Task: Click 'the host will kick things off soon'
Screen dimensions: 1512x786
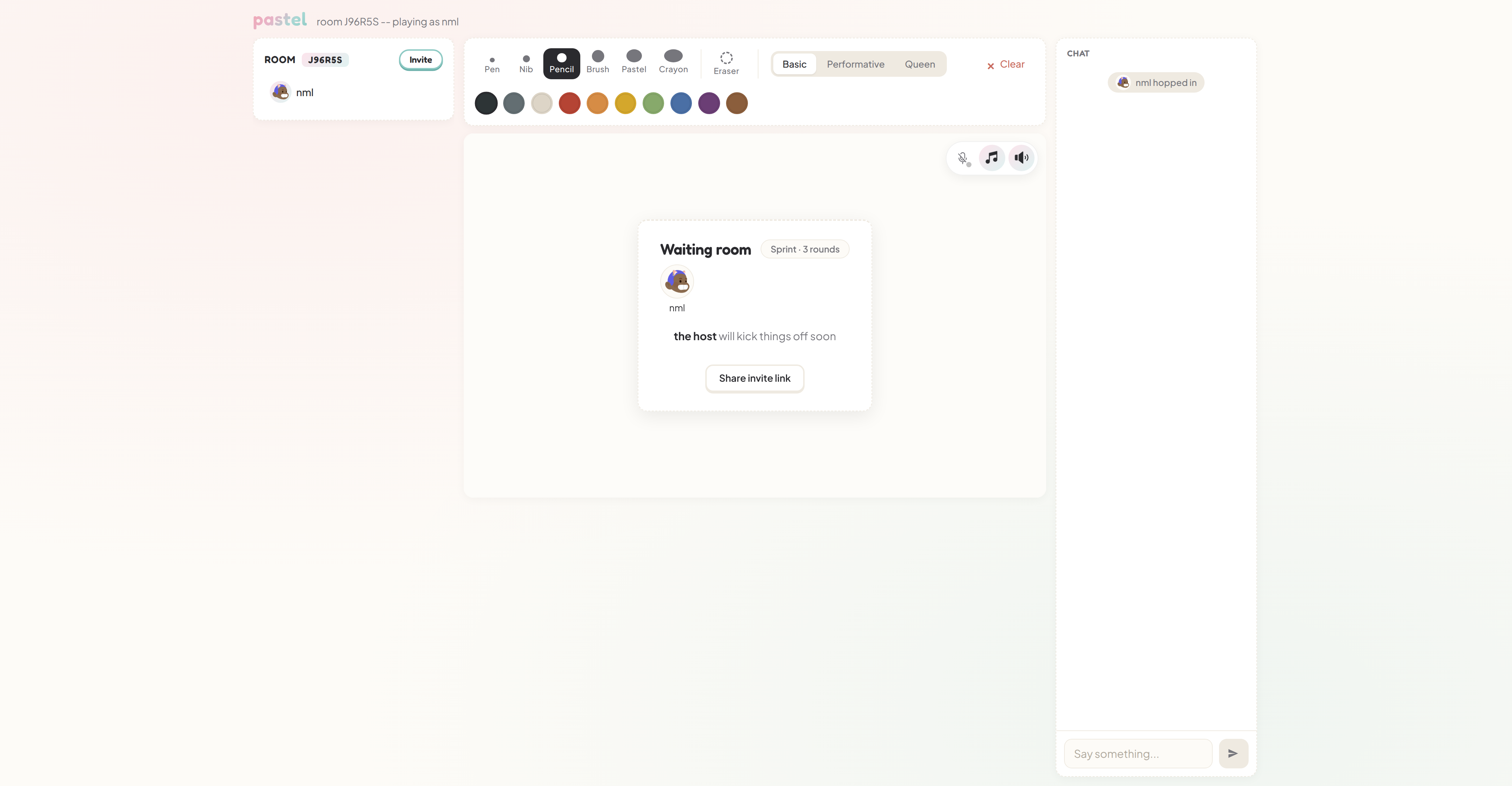Action: pos(754,336)
